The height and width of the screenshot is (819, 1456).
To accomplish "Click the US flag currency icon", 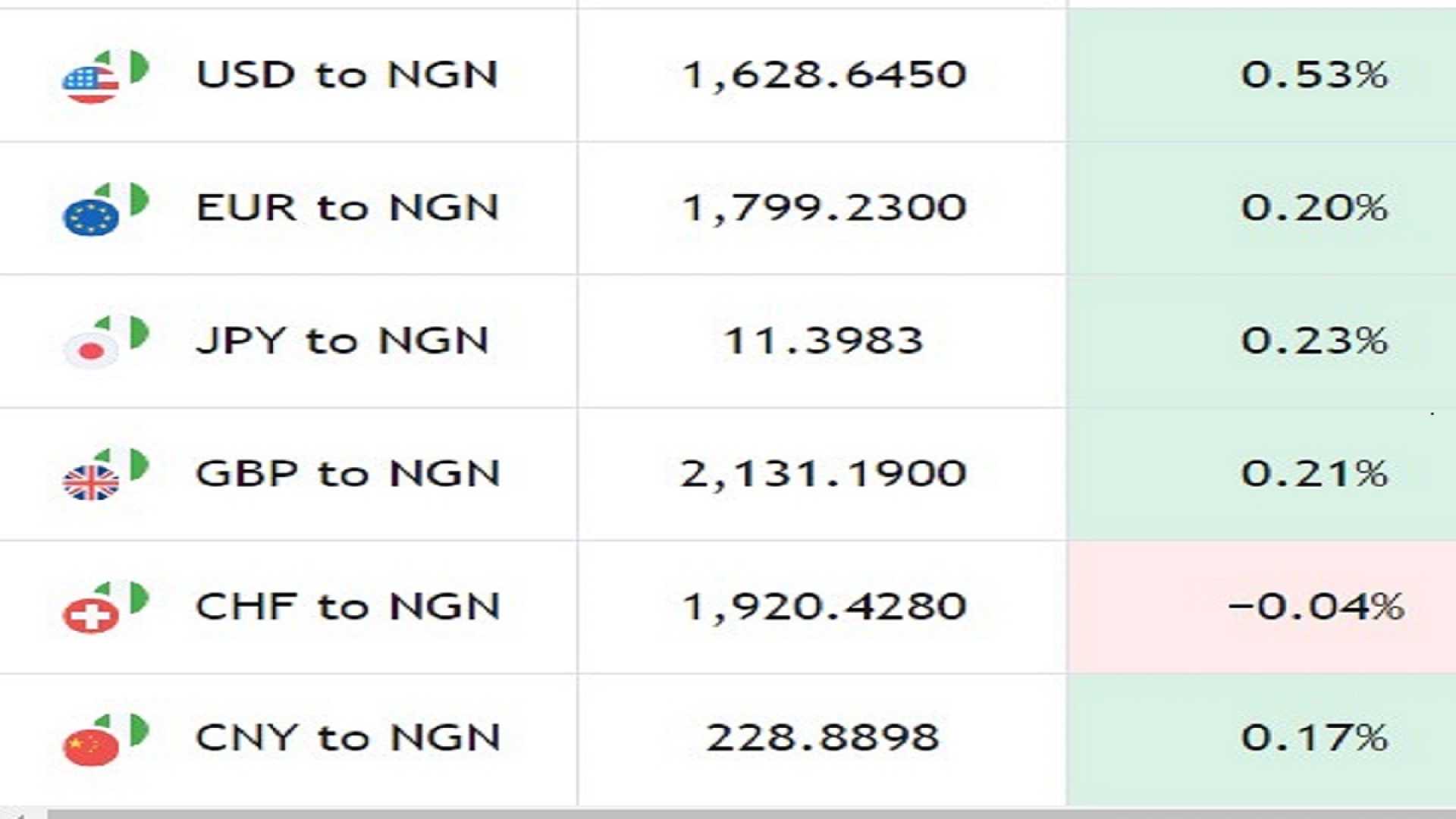I will [x=91, y=83].
